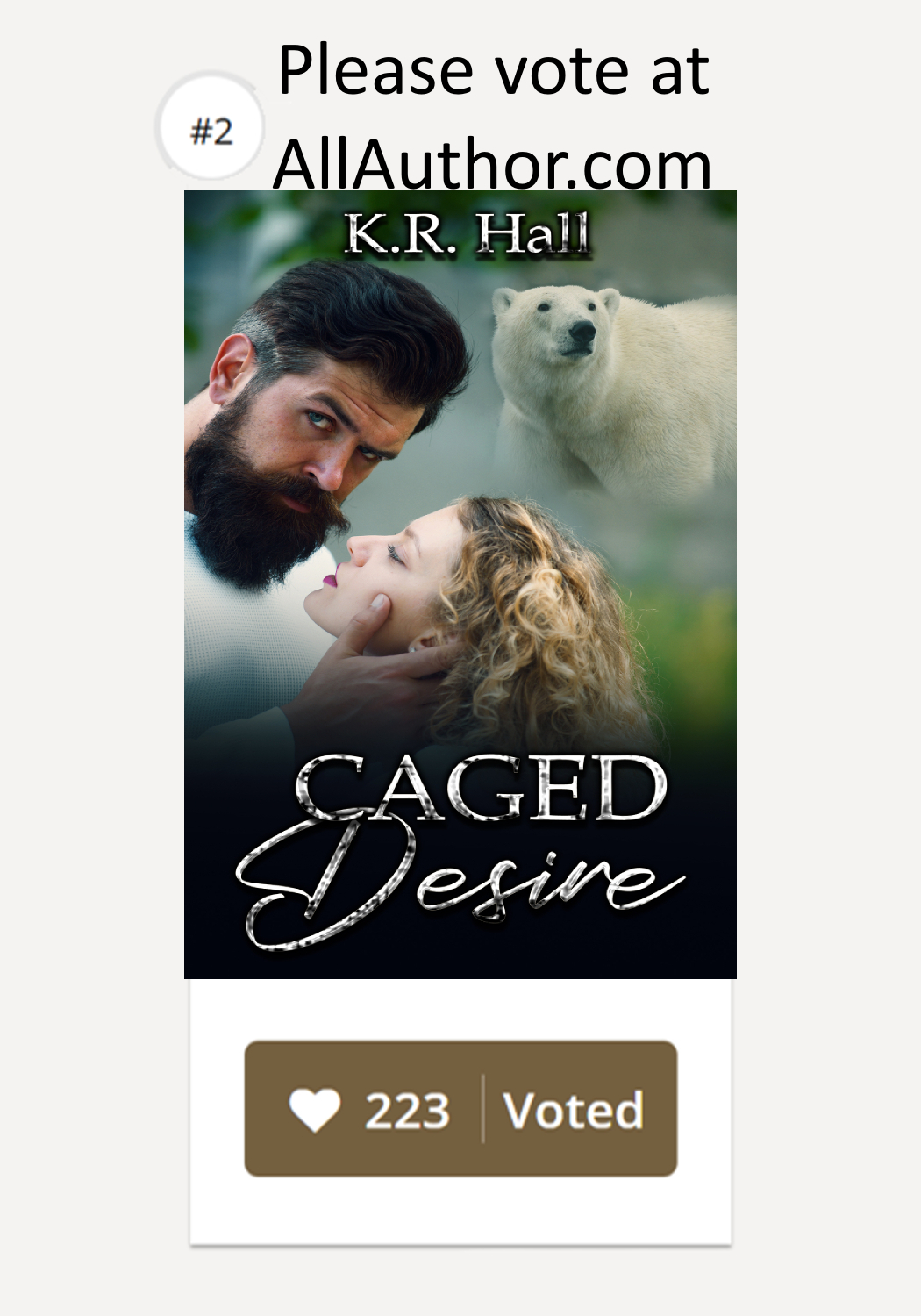921x1316 pixels.
Task: Open the AllAuthor.com text link
Action: coord(492,164)
